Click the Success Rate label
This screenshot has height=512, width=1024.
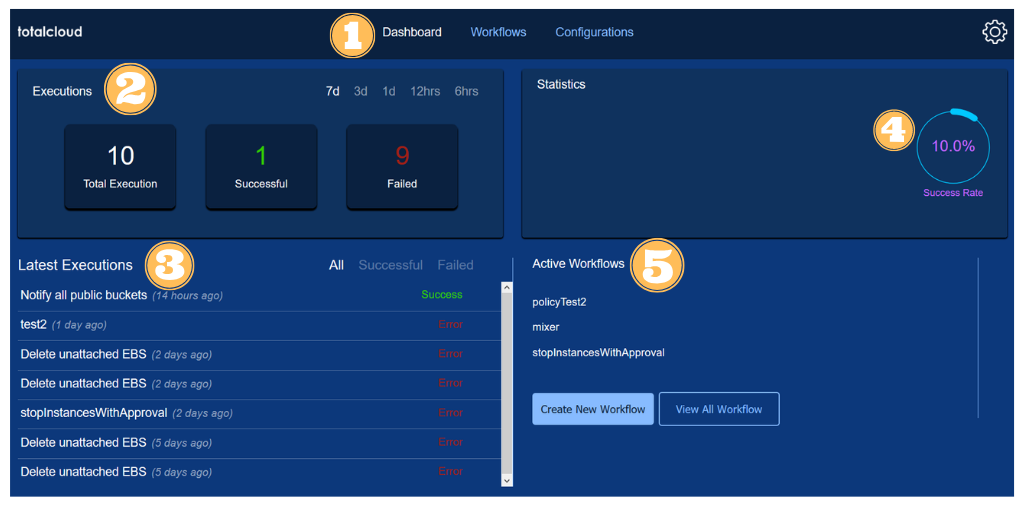pyautogui.click(x=953, y=193)
